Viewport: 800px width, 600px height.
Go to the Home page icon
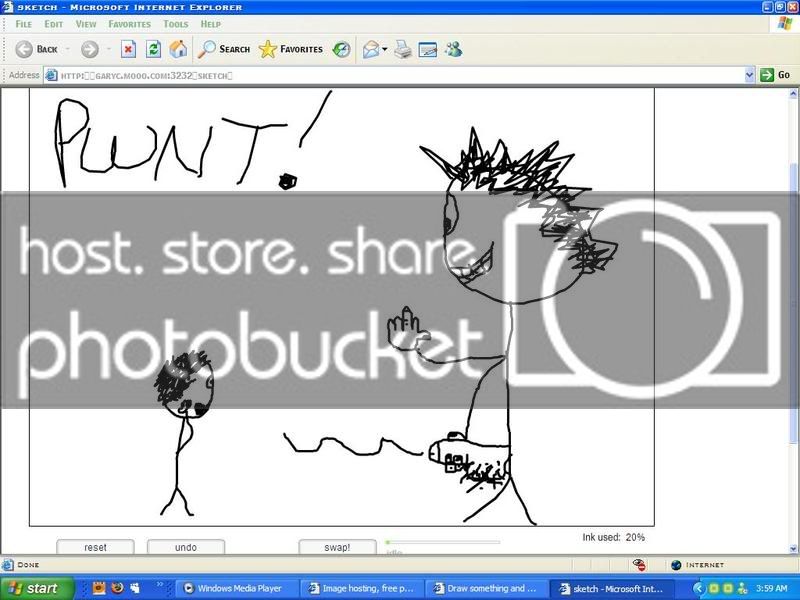tap(178, 49)
